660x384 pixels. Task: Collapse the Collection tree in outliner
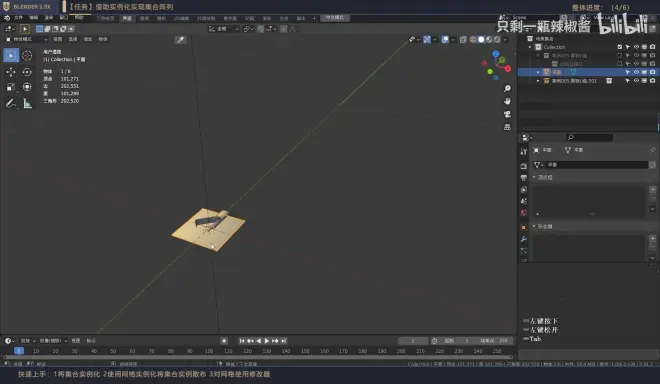[530, 47]
